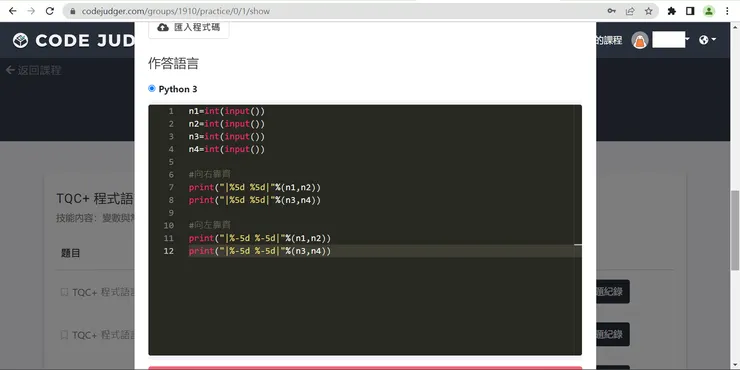Click code line 8 print with n3,n4

click(x=255, y=200)
